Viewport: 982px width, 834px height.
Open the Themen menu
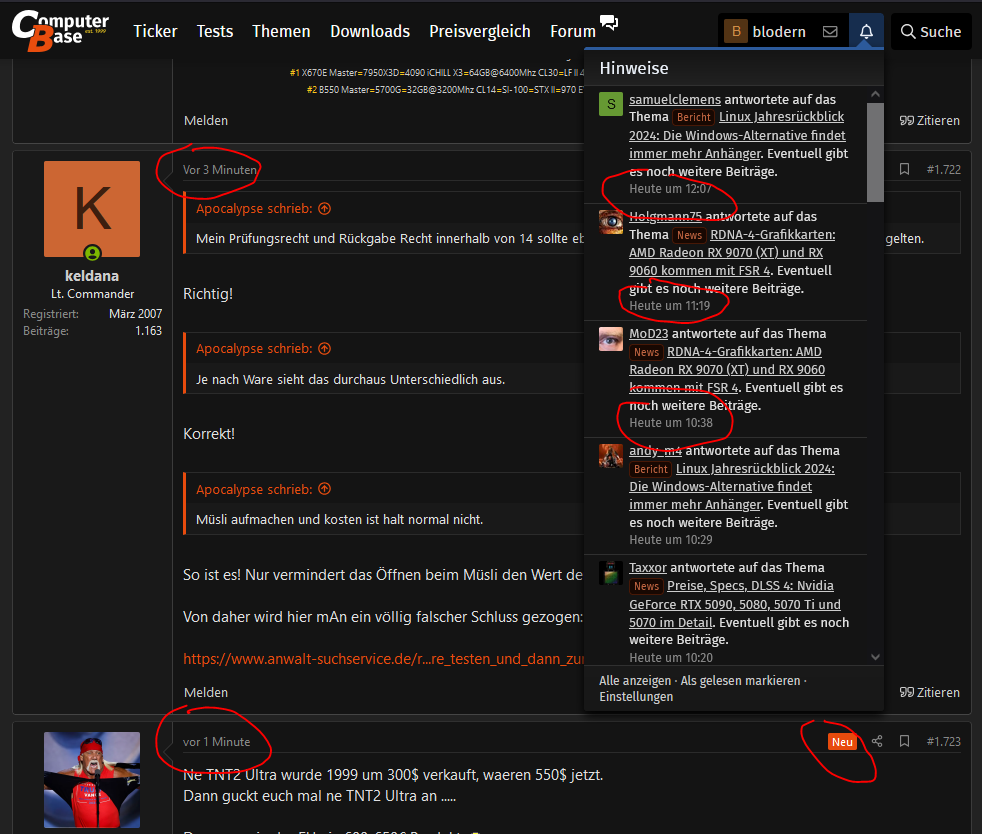coord(281,31)
